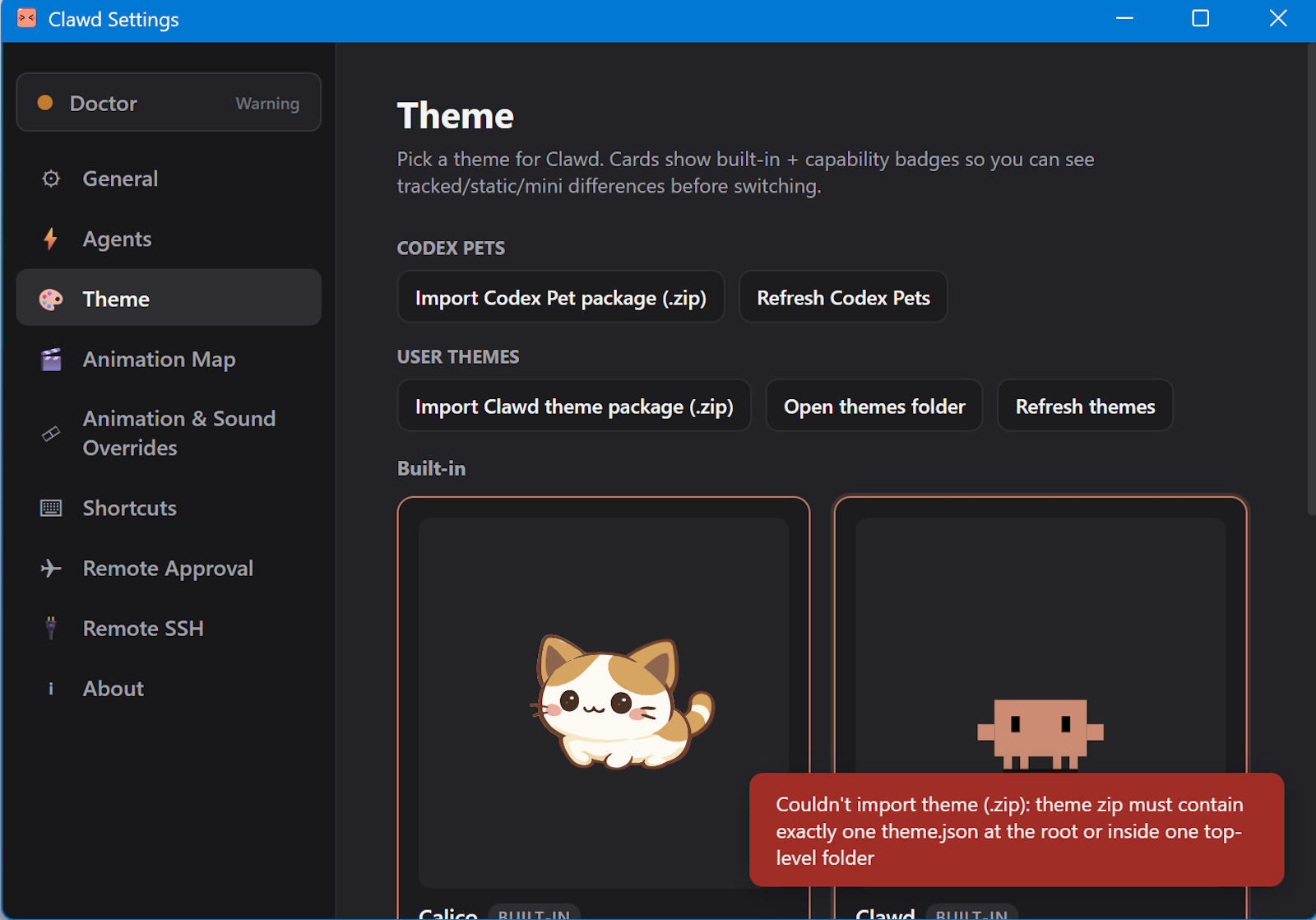Click Import Clawd theme package (.zip)
Image resolution: width=1316 pixels, height=920 pixels.
point(574,406)
